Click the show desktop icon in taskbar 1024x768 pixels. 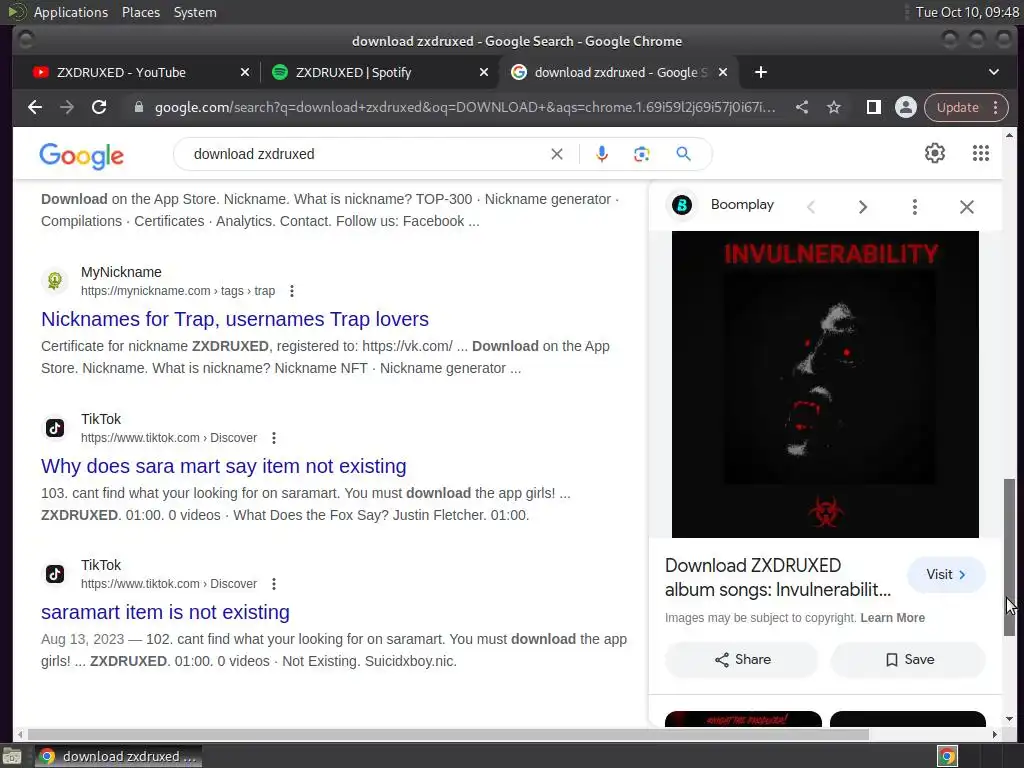12,756
